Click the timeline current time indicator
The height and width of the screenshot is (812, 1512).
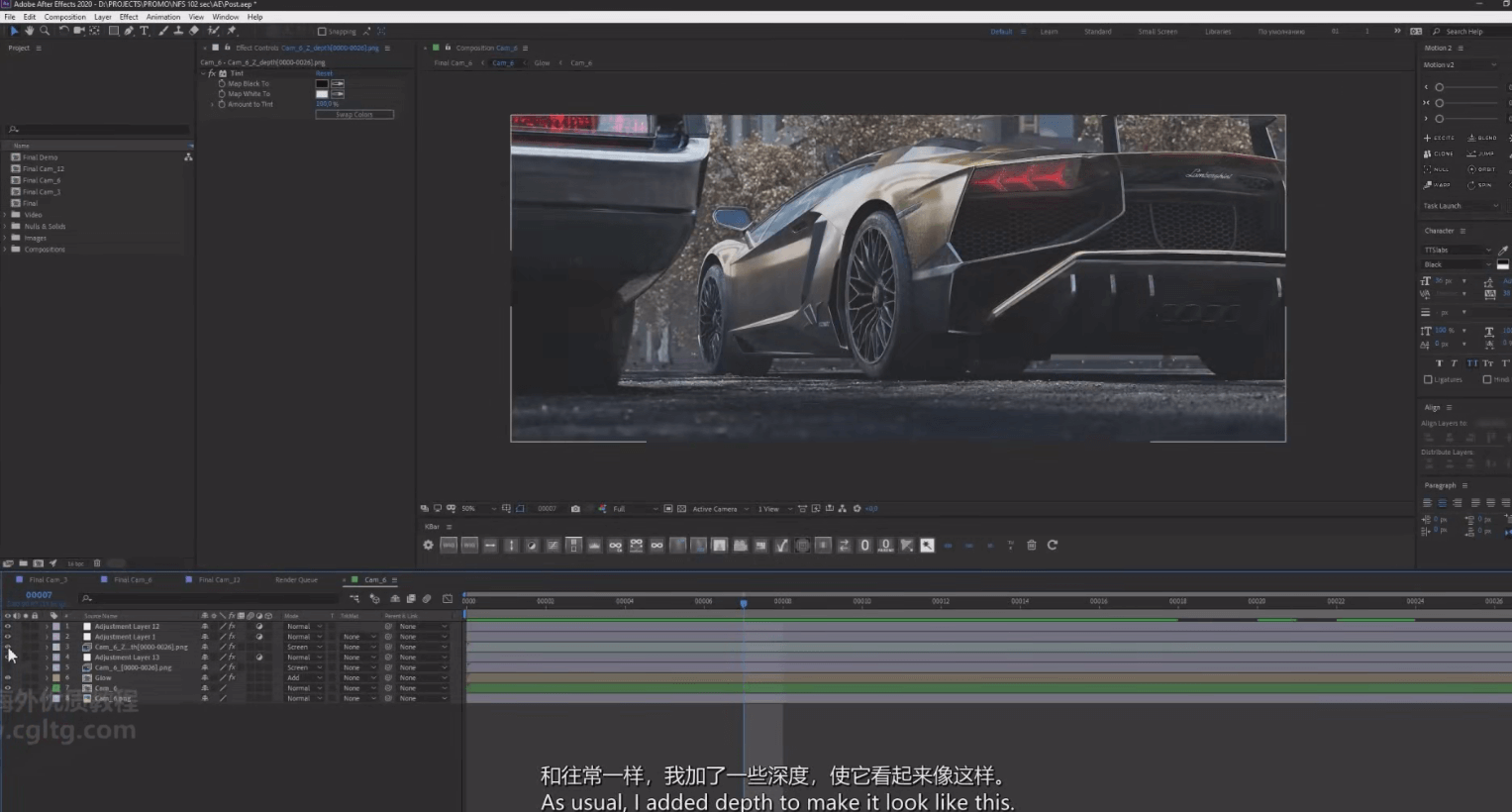744,602
